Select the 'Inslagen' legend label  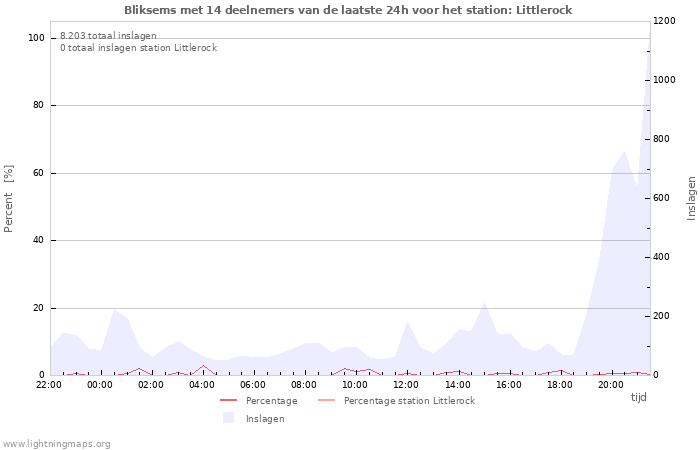click(265, 419)
